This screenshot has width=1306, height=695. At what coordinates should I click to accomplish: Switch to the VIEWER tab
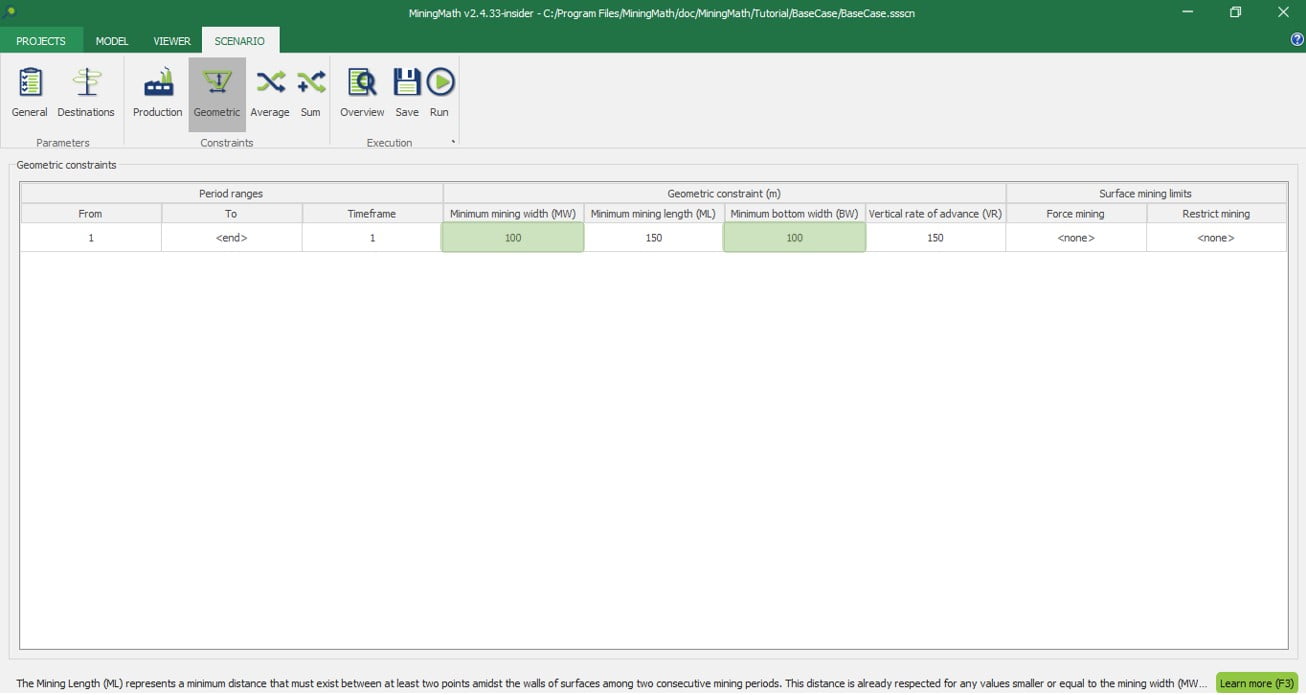(x=172, y=41)
